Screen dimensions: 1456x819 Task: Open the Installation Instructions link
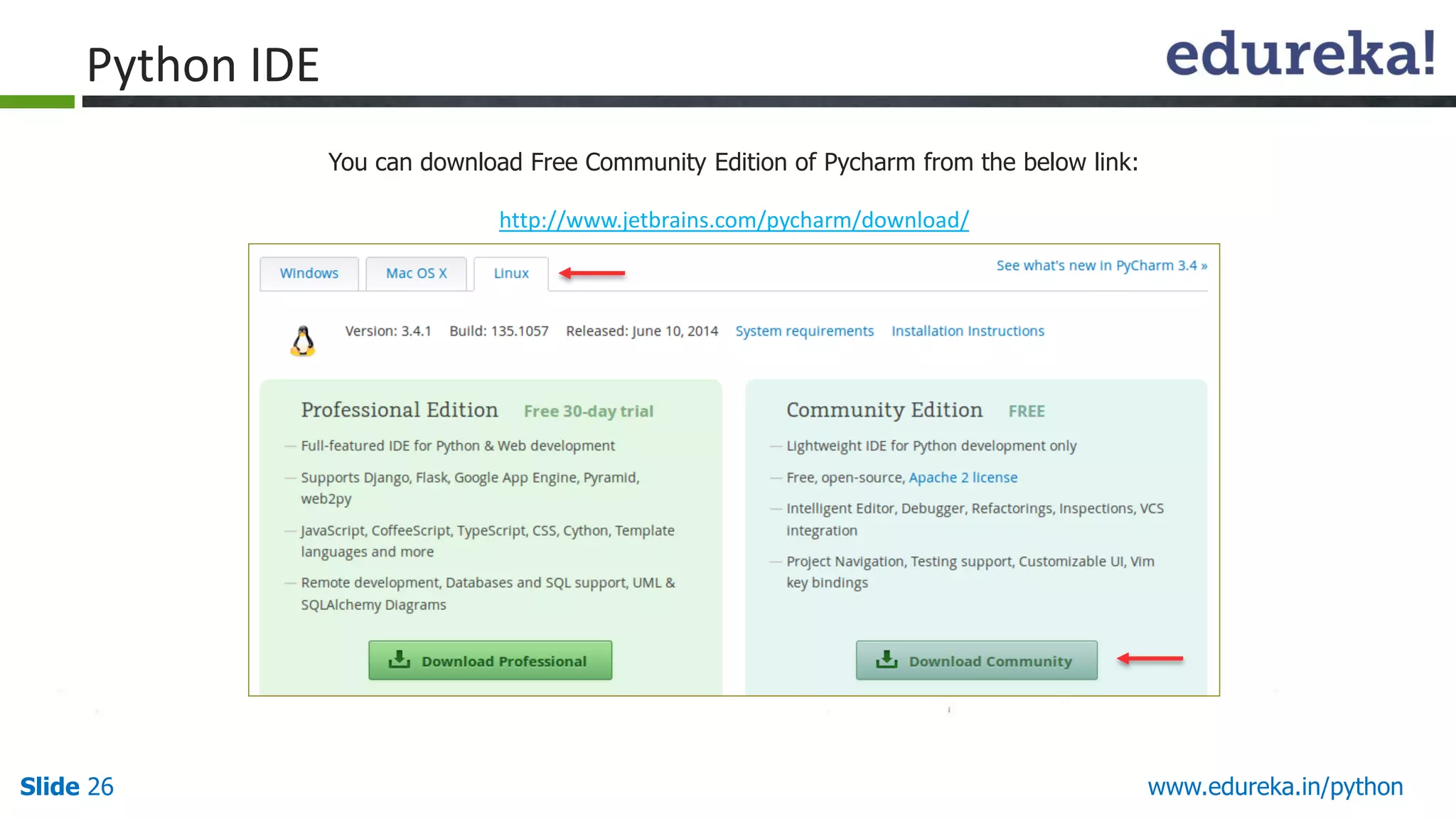coord(968,331)
